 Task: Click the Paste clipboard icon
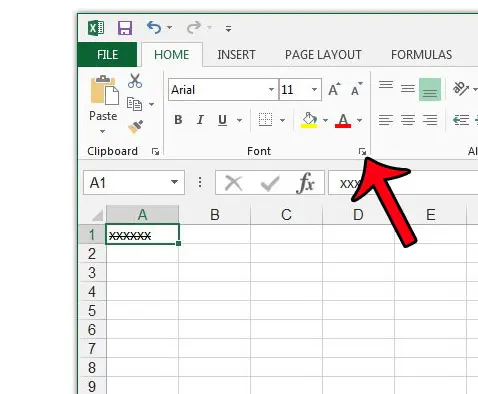[x=104, y=90]
